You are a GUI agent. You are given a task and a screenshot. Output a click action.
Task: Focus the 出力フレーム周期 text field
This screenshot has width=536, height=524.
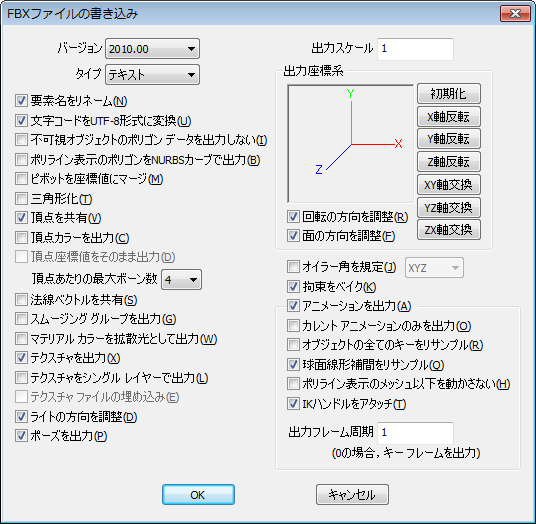point(415,433)
